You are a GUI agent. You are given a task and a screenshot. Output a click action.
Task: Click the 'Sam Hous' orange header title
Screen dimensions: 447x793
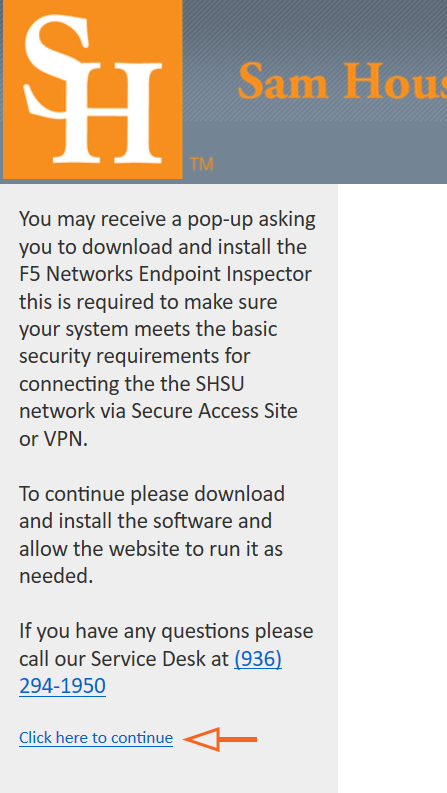tap(342, 81)
